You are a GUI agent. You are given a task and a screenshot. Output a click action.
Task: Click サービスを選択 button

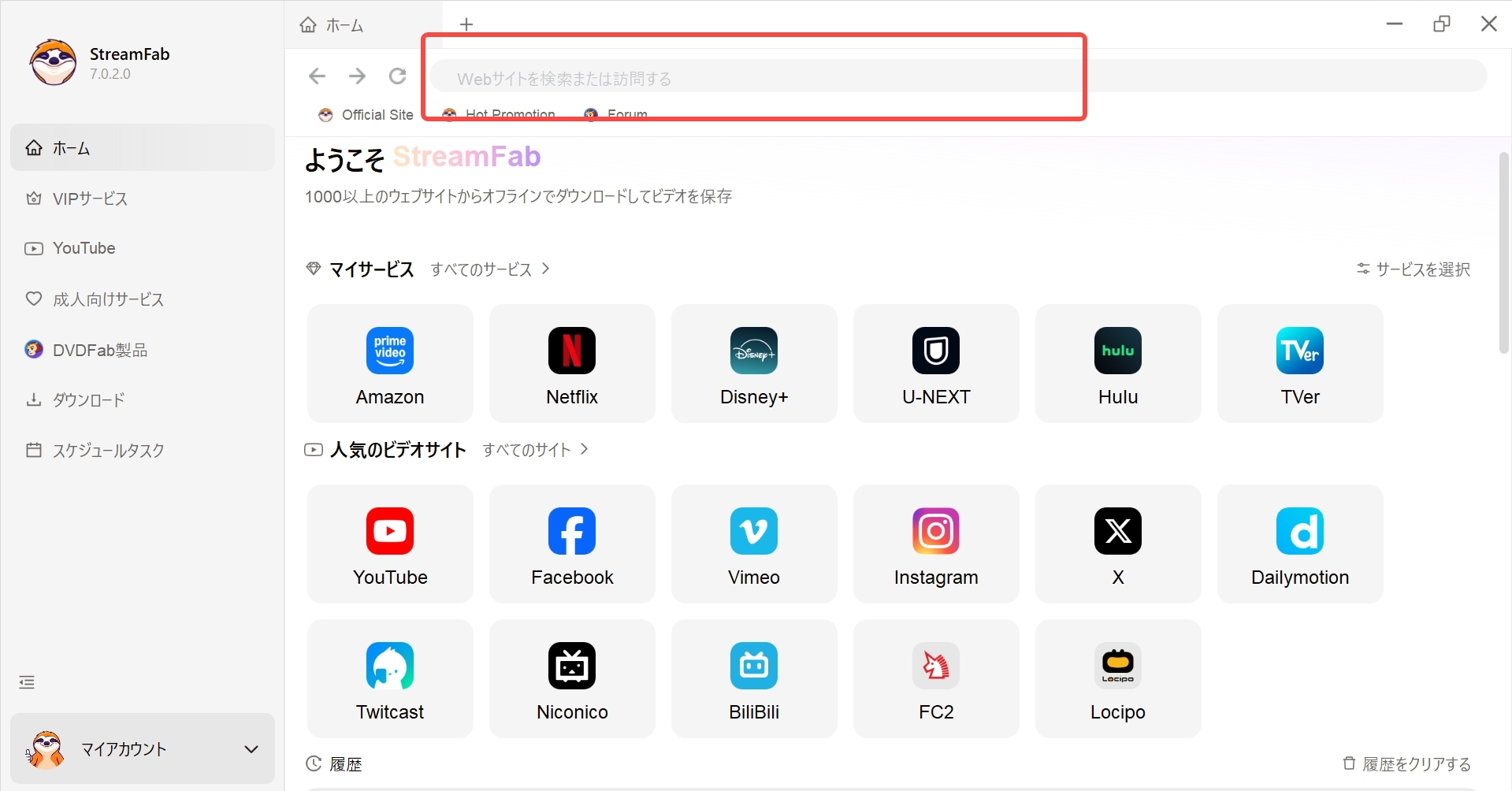point(1414,269)
